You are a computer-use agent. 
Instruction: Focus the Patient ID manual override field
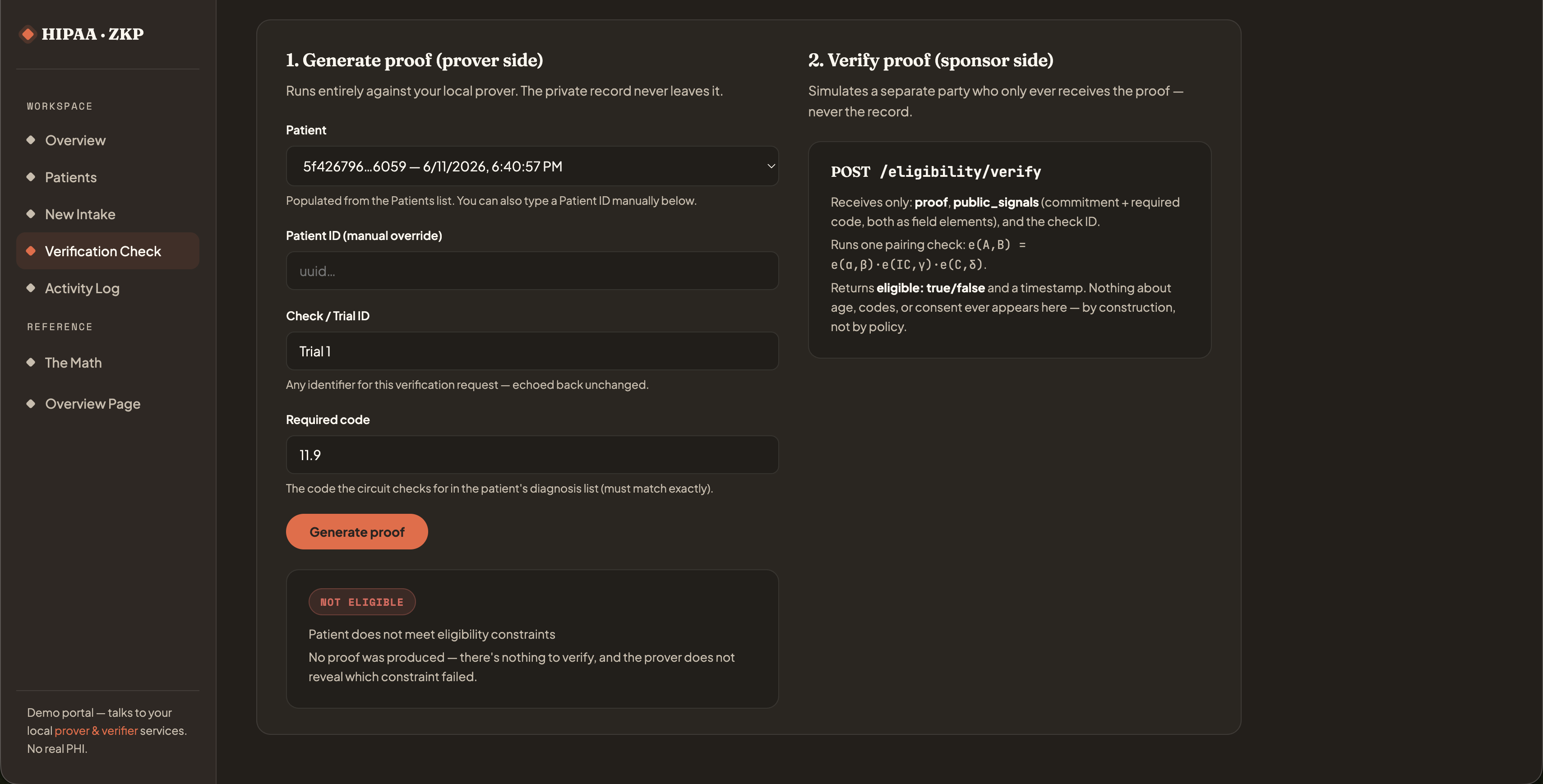532,271
